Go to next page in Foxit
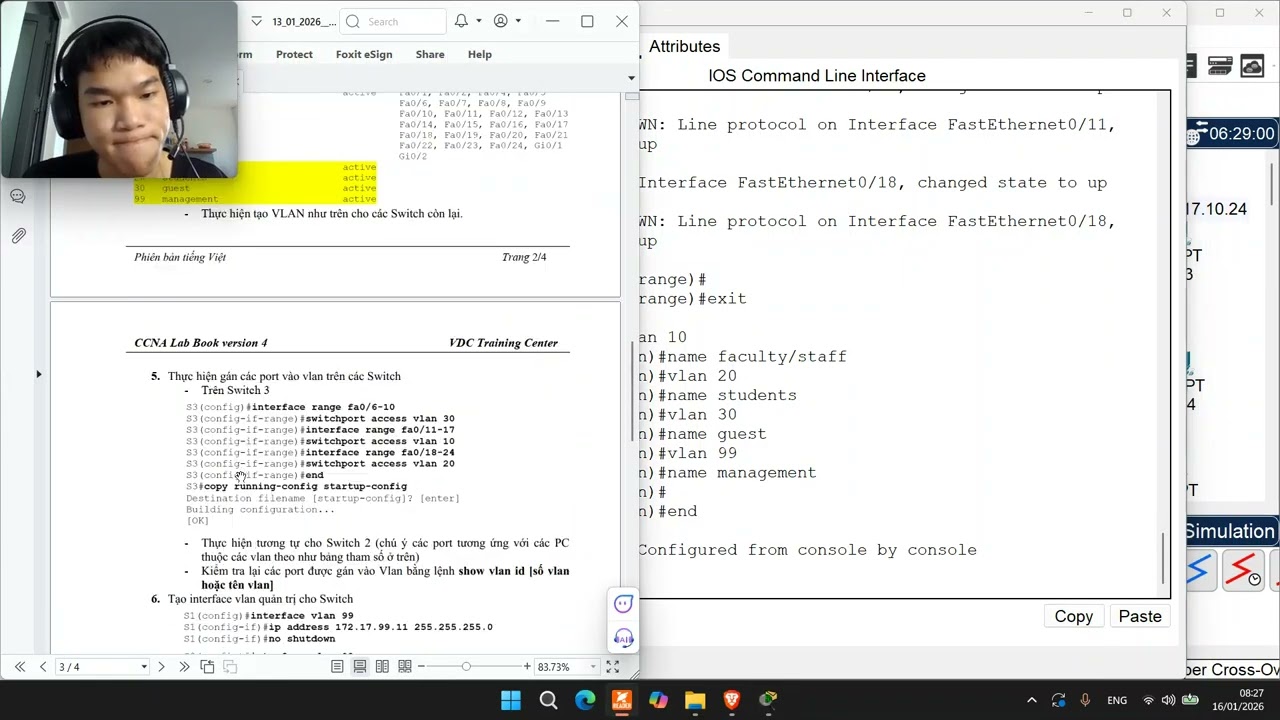The height and width of the screenshot is (720, 1280). click(x=161, y=667)
